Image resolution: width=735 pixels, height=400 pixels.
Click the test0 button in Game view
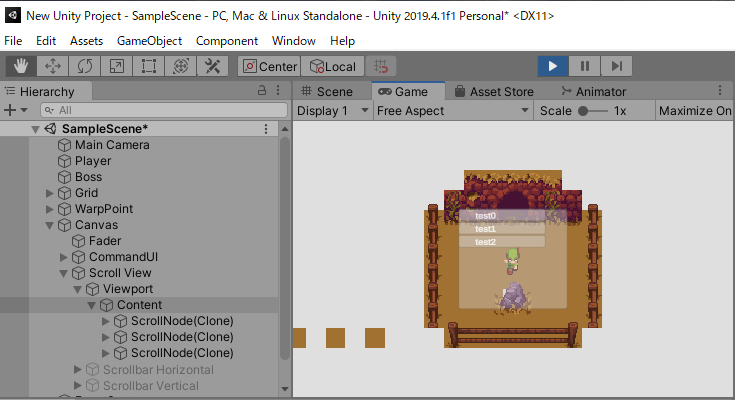click(x=502, y=216)
